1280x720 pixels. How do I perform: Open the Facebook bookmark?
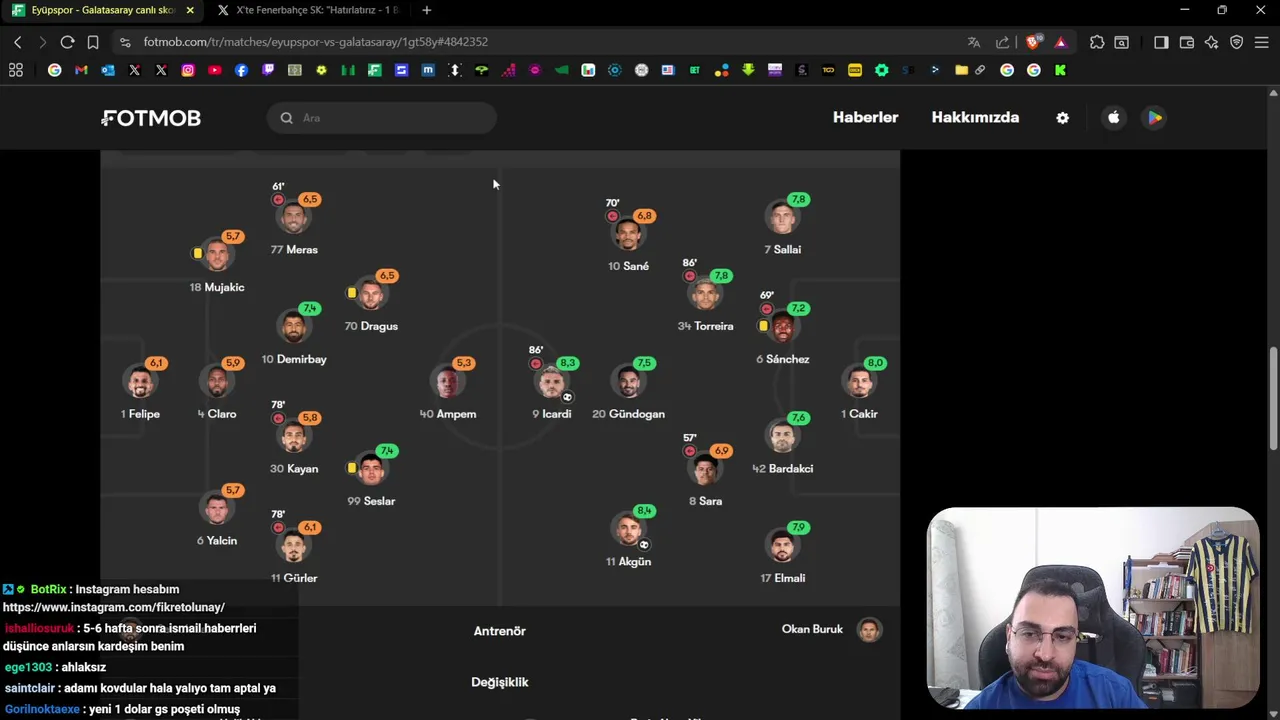[x=241, y=70]
